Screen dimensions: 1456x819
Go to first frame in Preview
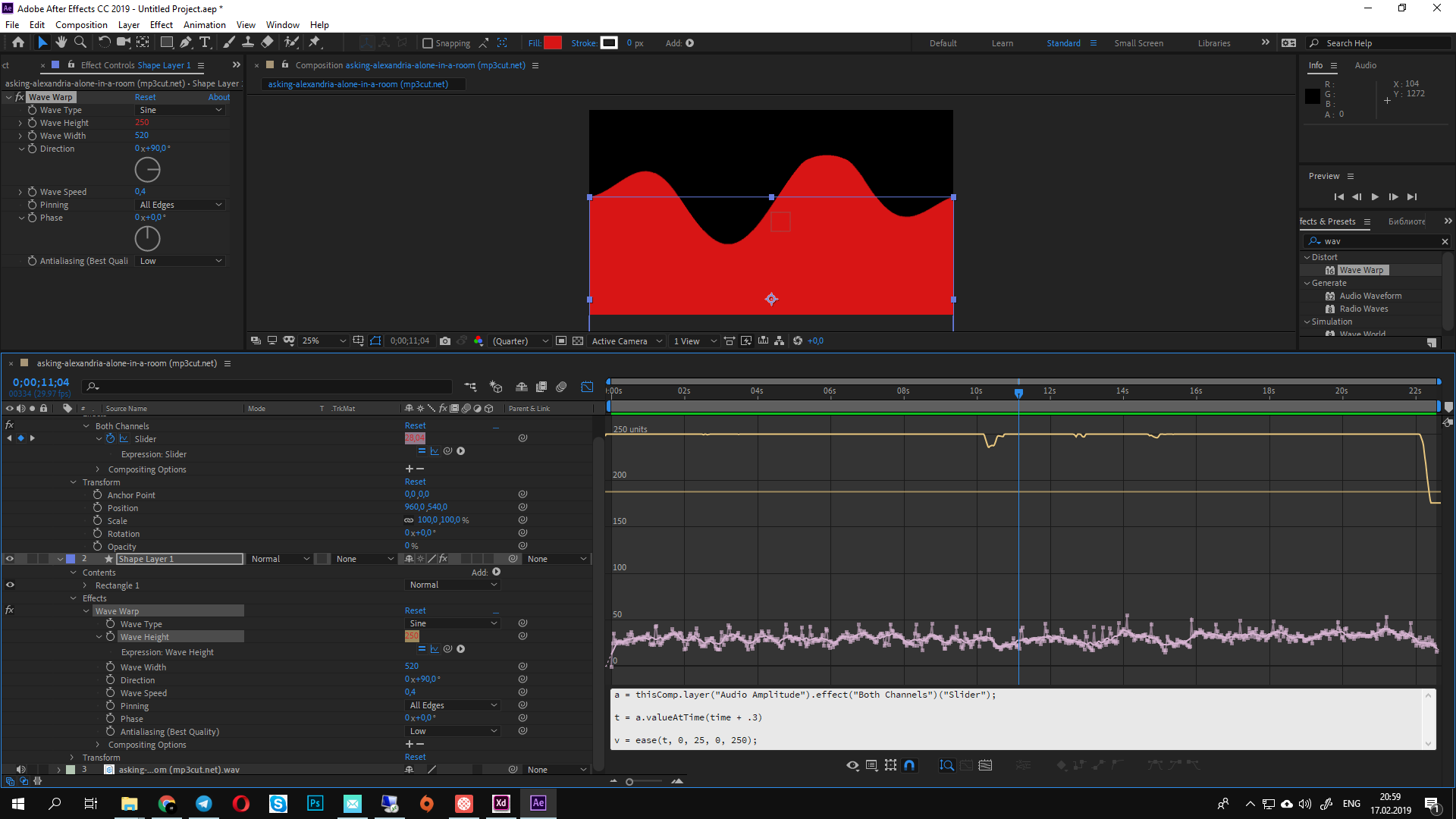coord(1338,197)
